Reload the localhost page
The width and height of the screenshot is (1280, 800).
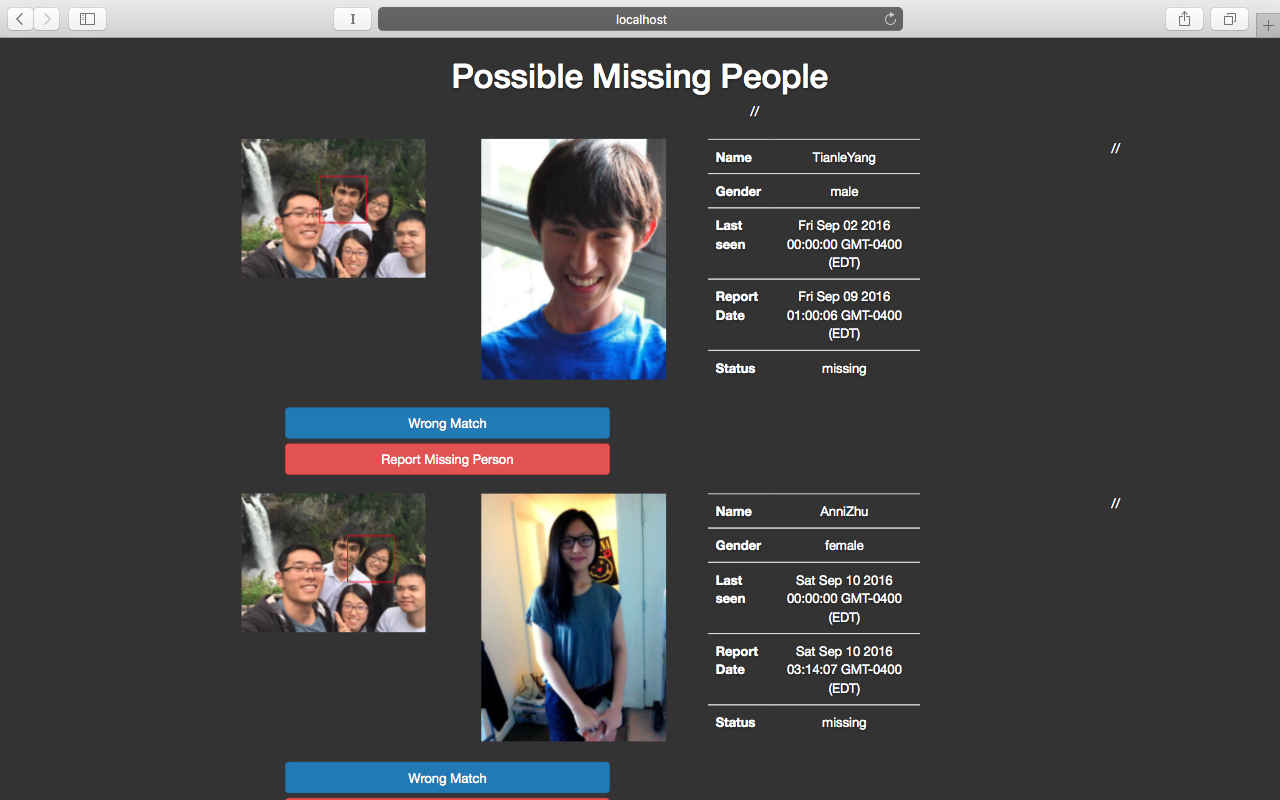tap(890, 19)
